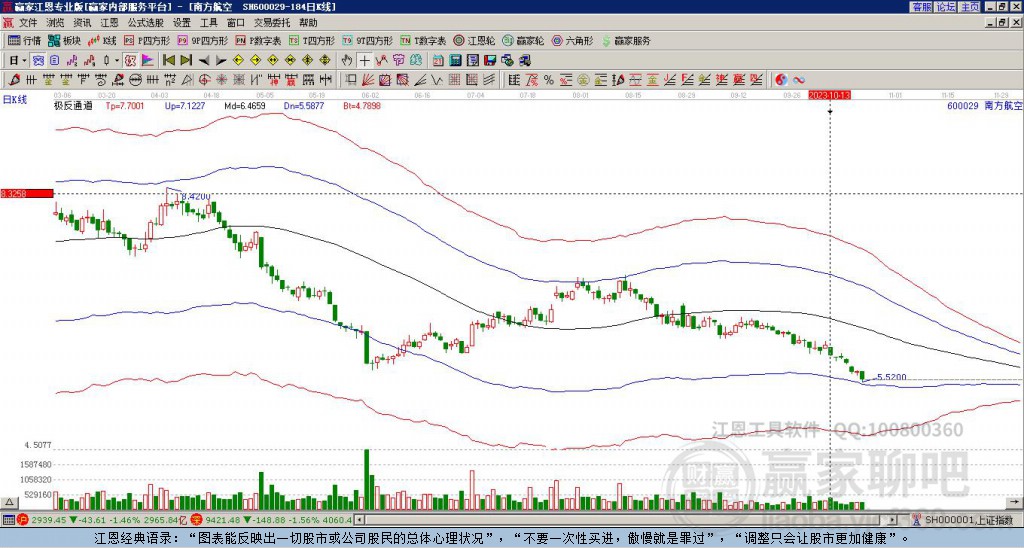Open the calendar date icon

[x=438, y=61]
